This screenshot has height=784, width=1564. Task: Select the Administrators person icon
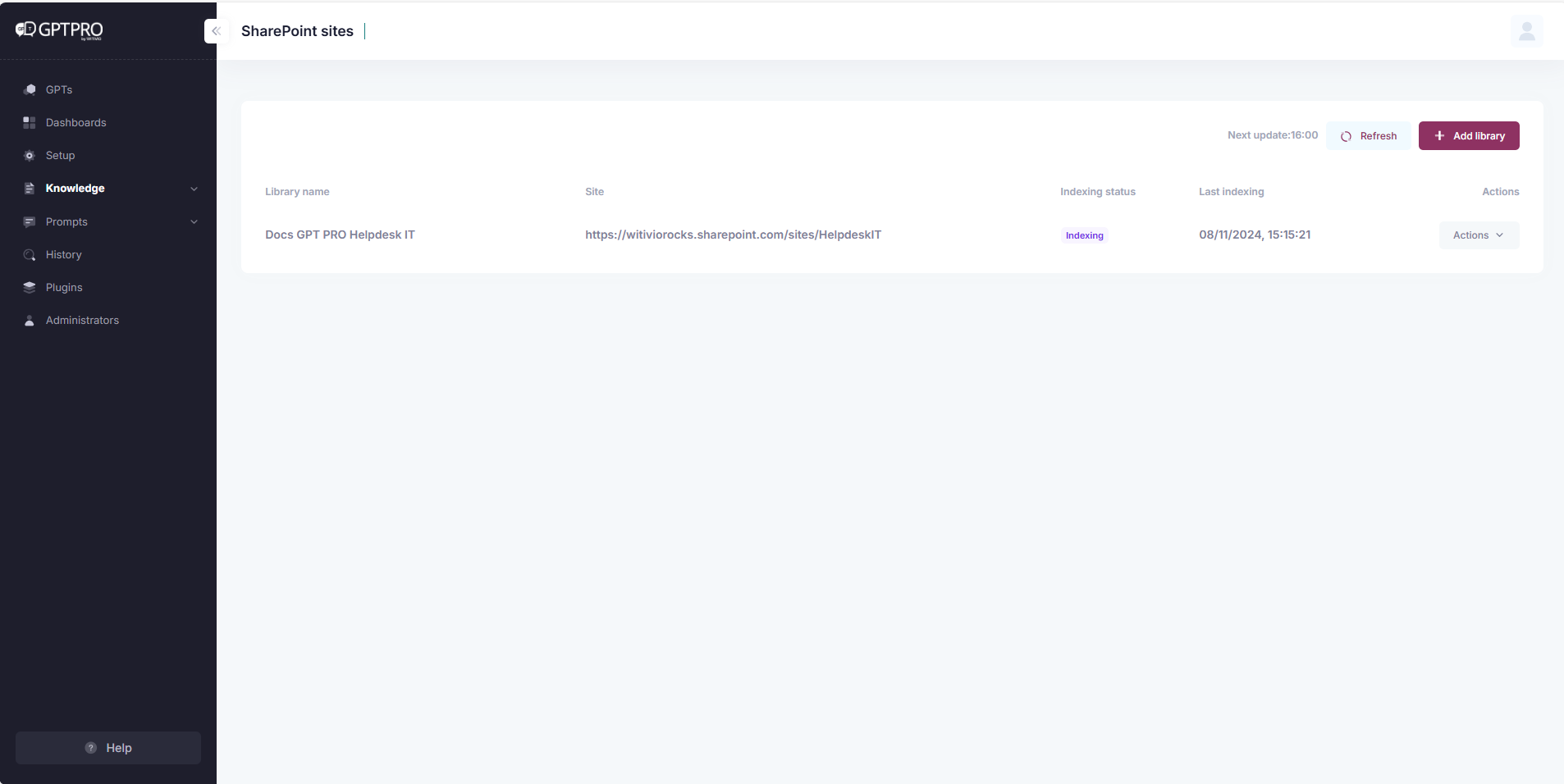tap(29, 320)
